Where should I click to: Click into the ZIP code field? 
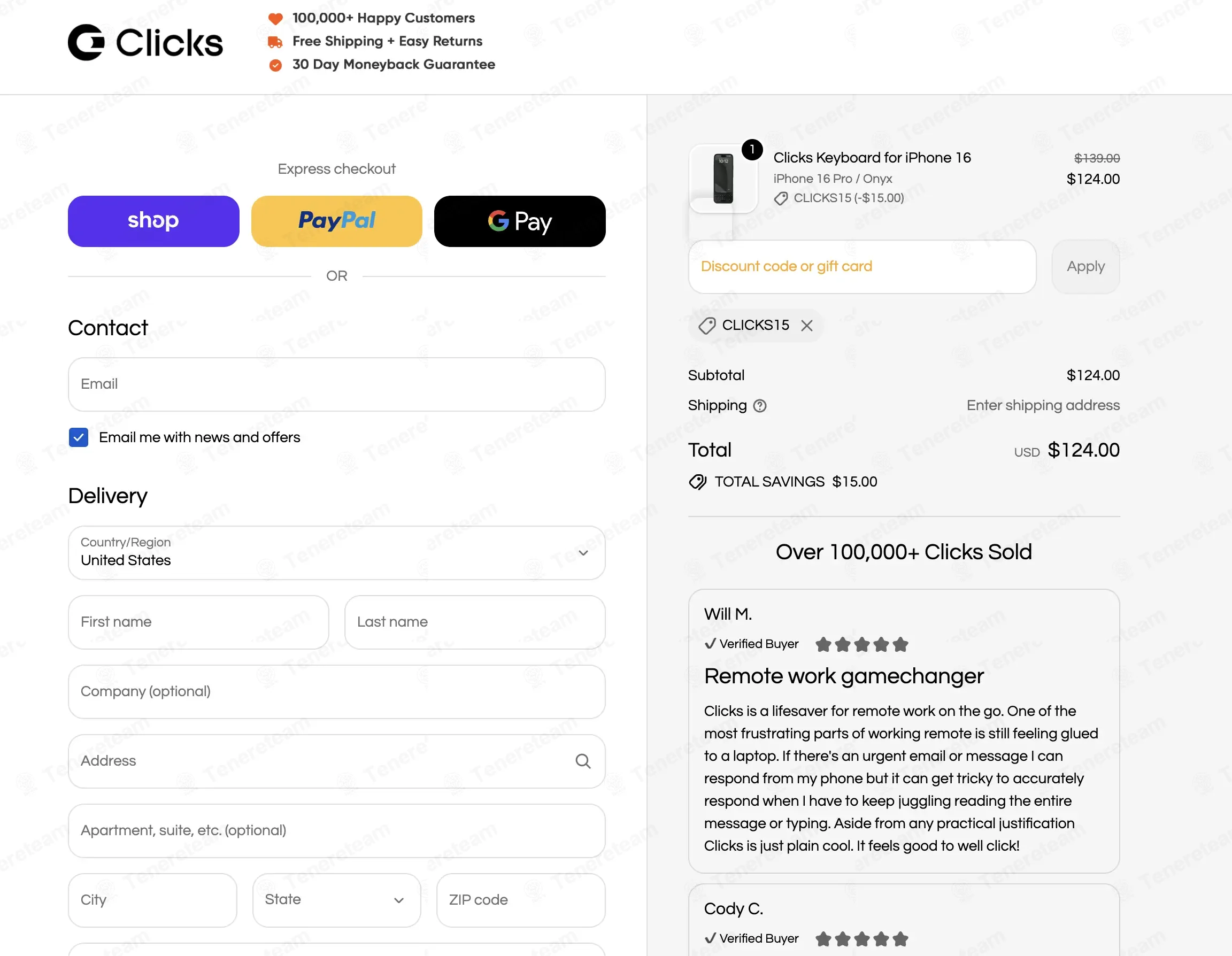[520, 900]
